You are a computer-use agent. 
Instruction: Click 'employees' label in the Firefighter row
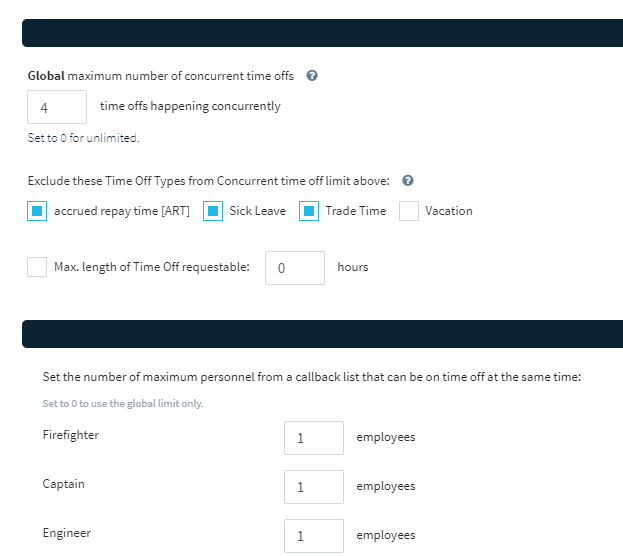(386, 437)
